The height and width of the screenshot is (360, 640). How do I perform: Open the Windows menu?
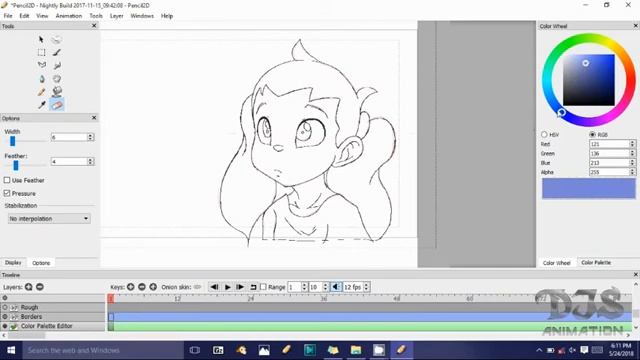pos(142,16)
